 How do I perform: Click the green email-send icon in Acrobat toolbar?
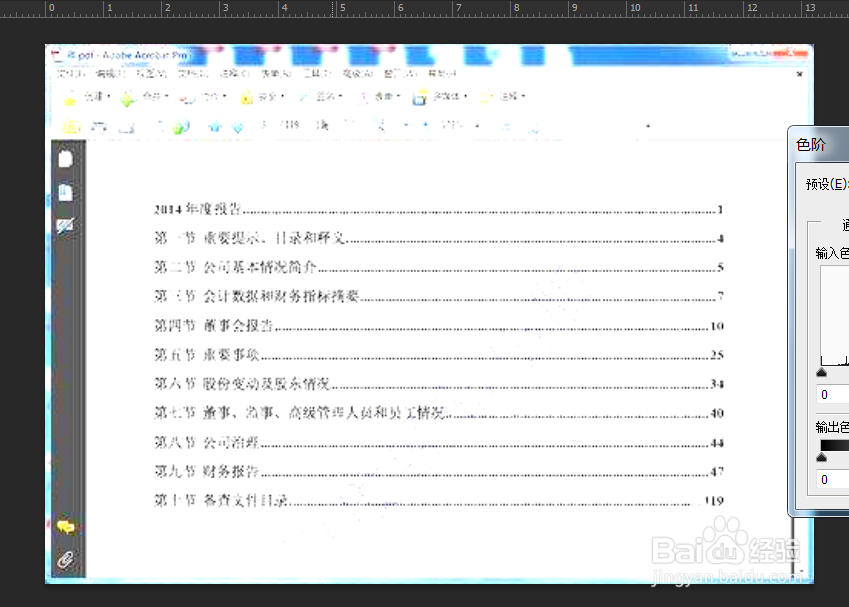tap(181, 127)
